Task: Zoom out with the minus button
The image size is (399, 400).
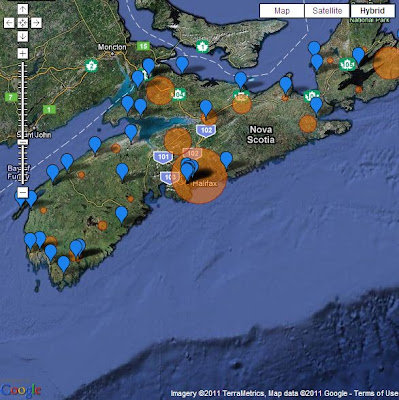Action: point(23,192)
